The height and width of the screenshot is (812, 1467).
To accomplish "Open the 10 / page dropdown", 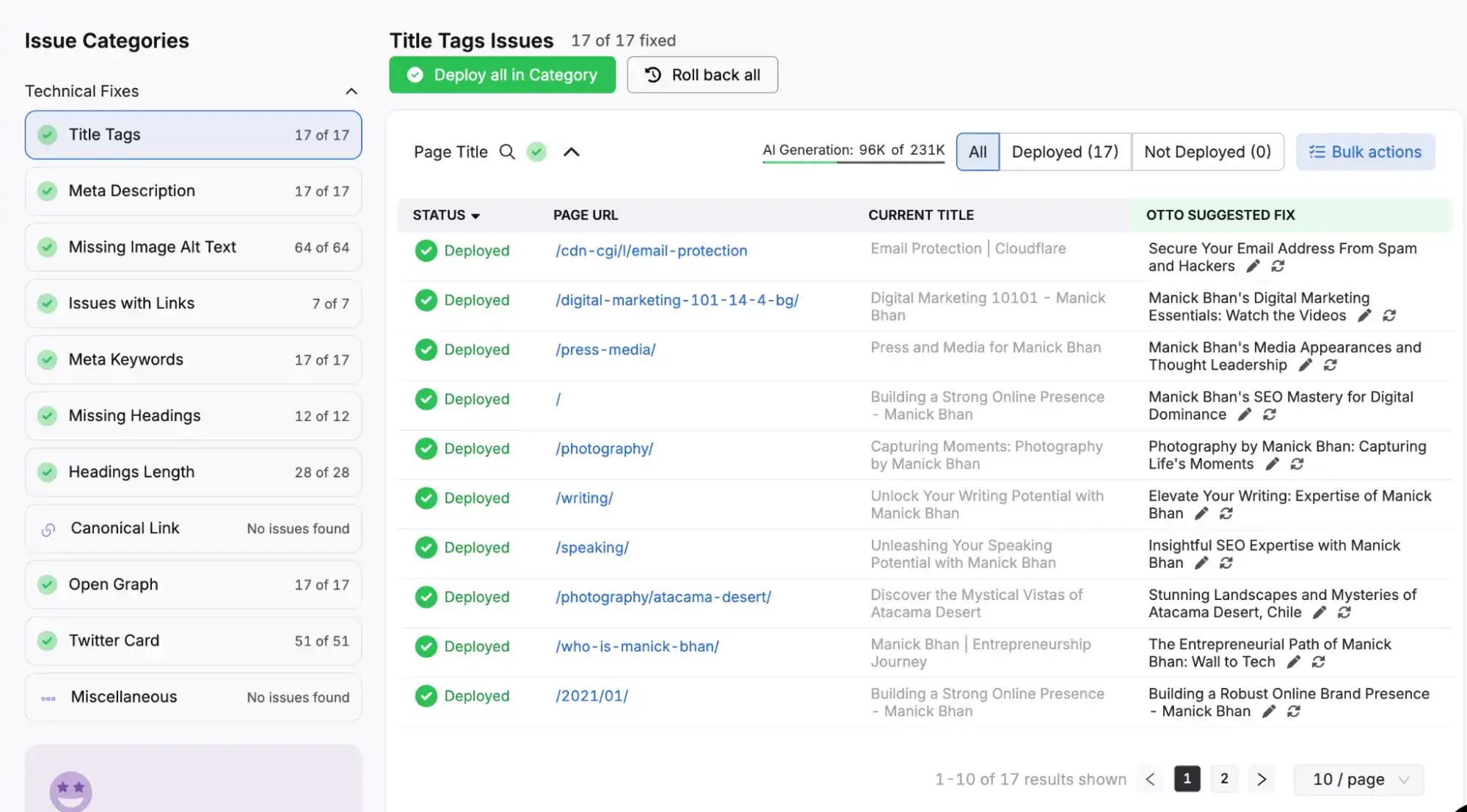I will 1358,779.
